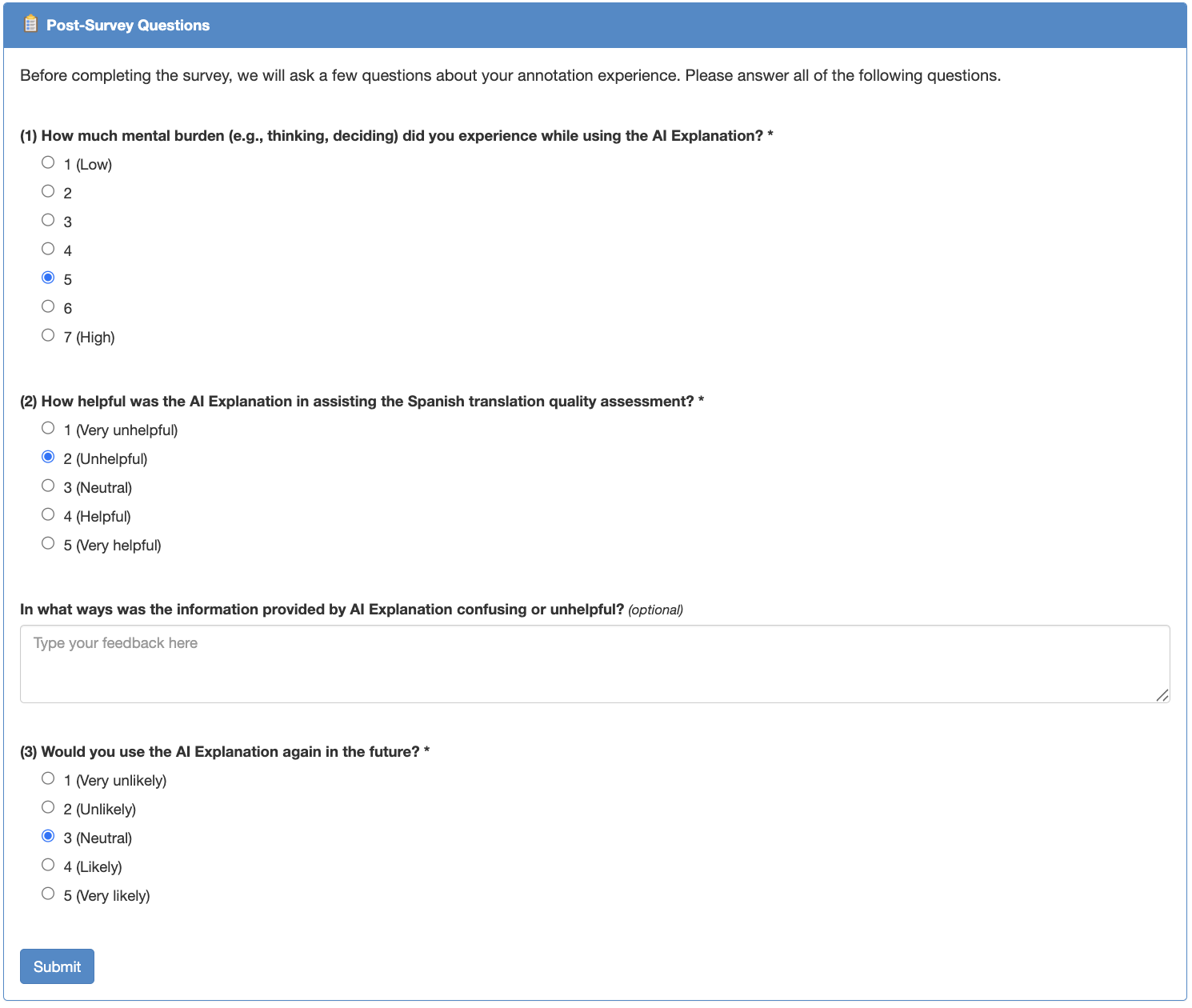This screenshot has width=1192, height=1008.
Task: Choose mental burden rating 2
Action: [x=48, y=192]
